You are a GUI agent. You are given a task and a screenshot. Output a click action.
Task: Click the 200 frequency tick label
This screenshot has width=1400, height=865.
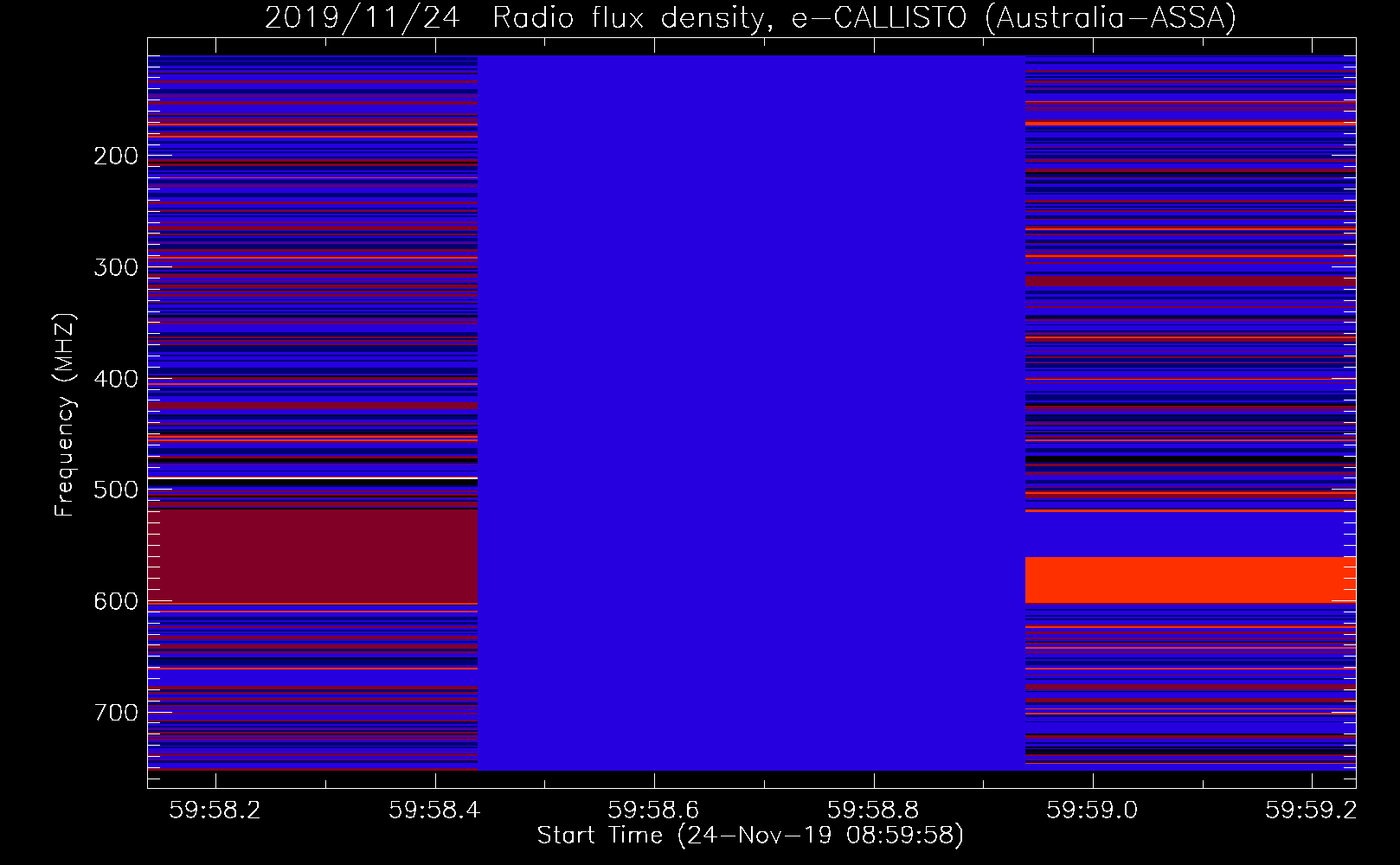[x=116, y=156]
